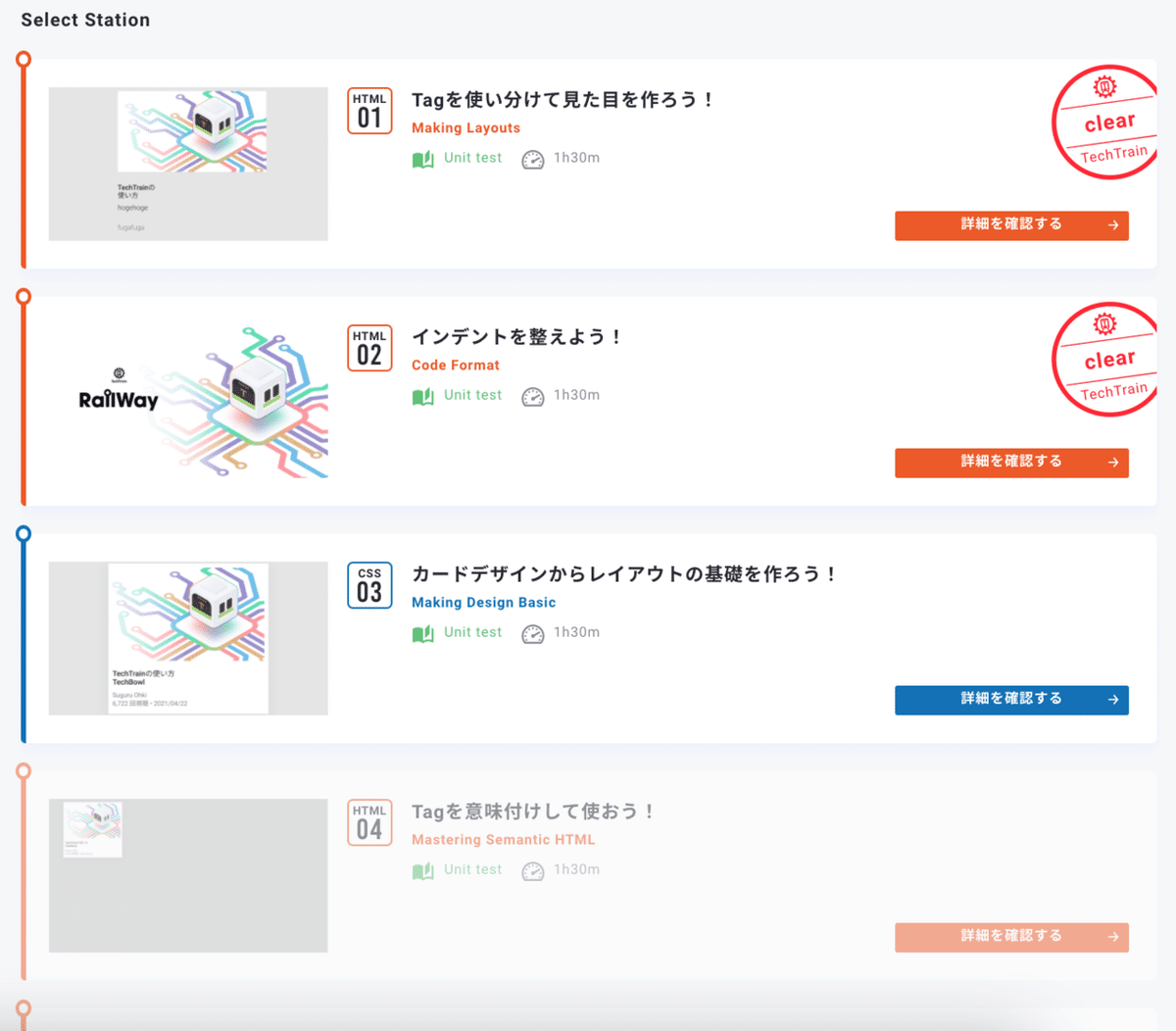1176x1031 pixels.
Task: Click the faded HTML 04 station badge
Action: click(369, 822)
